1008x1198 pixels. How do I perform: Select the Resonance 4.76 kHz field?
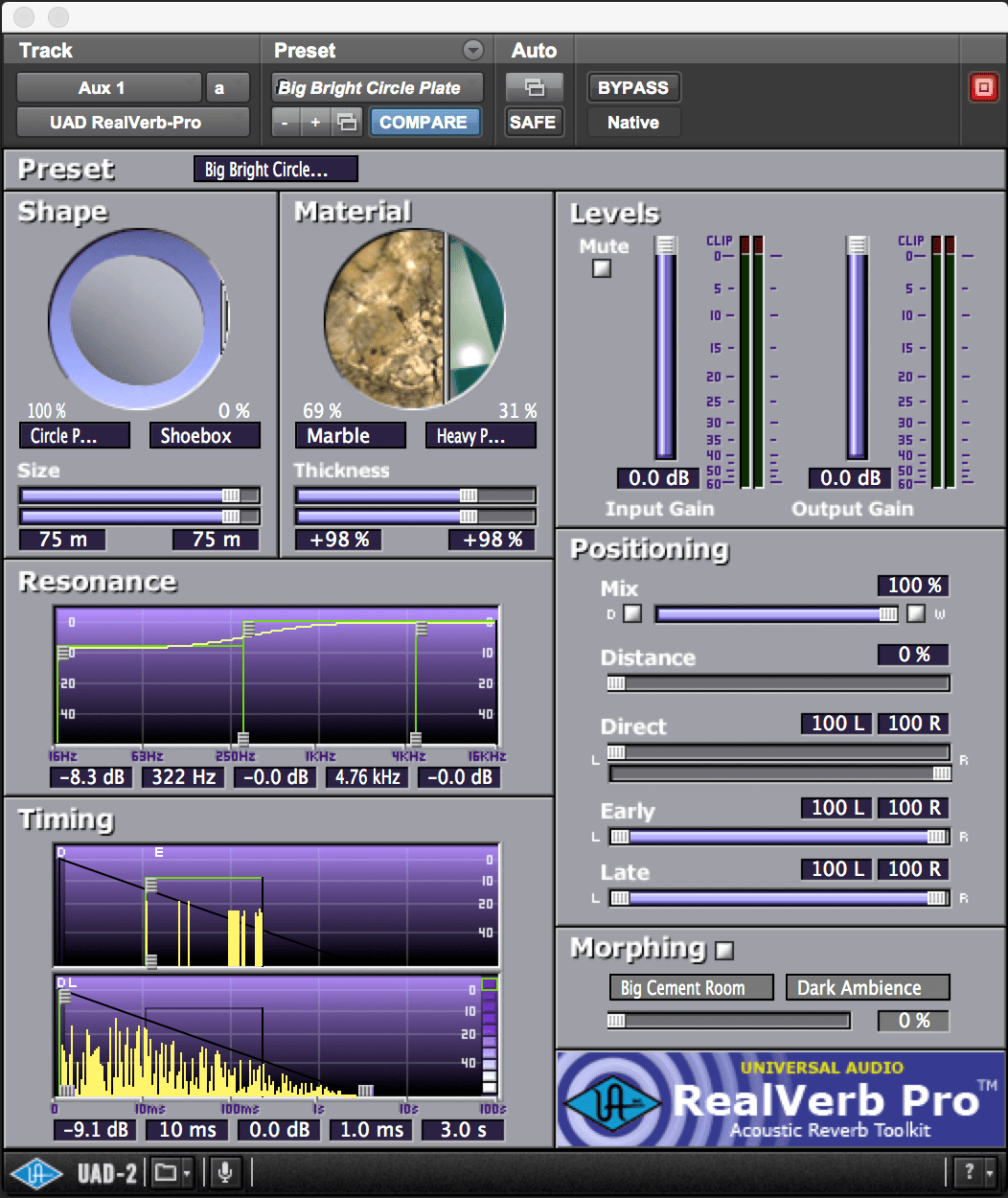(x=367, y=777)
